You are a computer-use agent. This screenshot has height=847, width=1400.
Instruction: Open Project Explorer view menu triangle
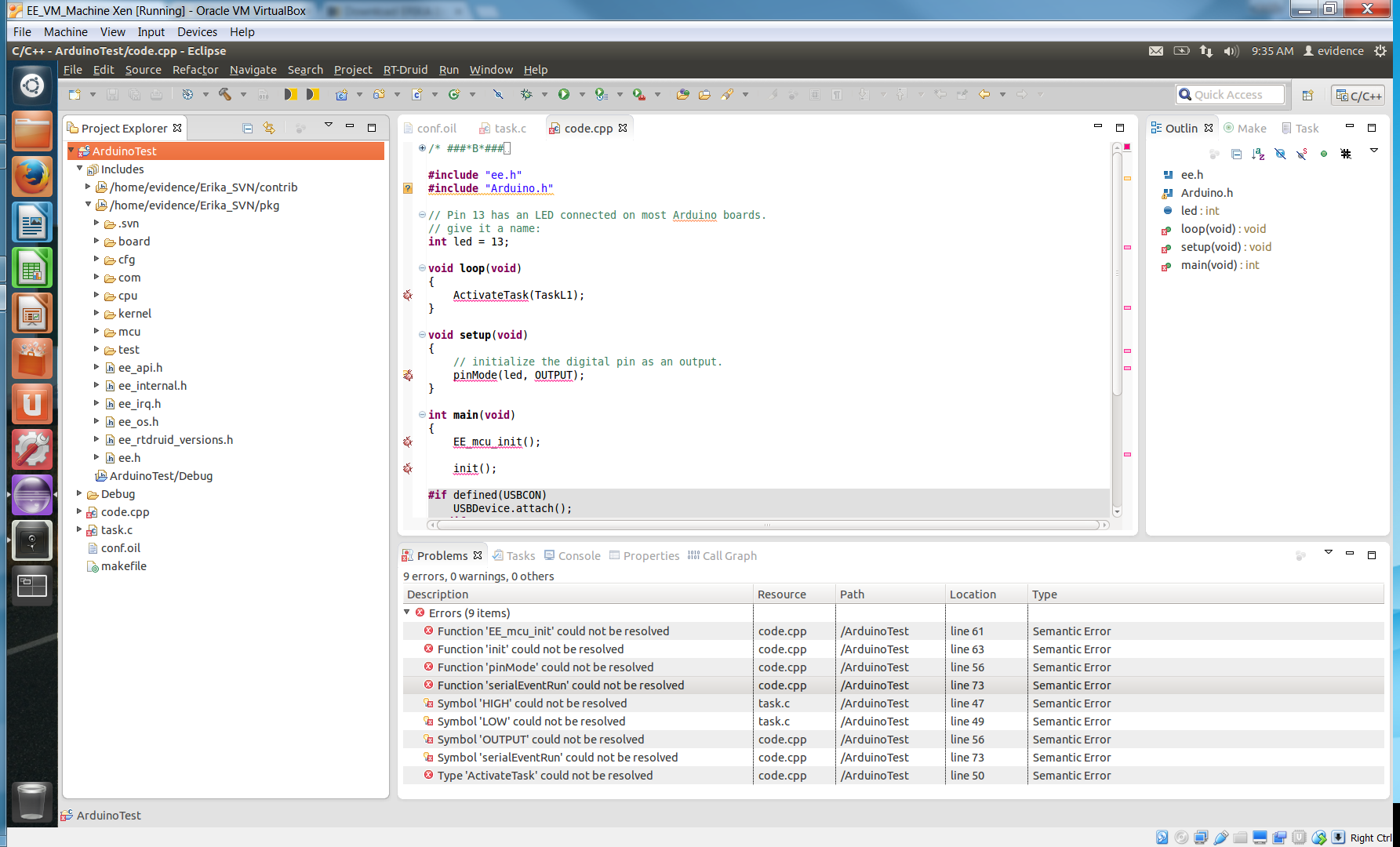coord(329,125)
